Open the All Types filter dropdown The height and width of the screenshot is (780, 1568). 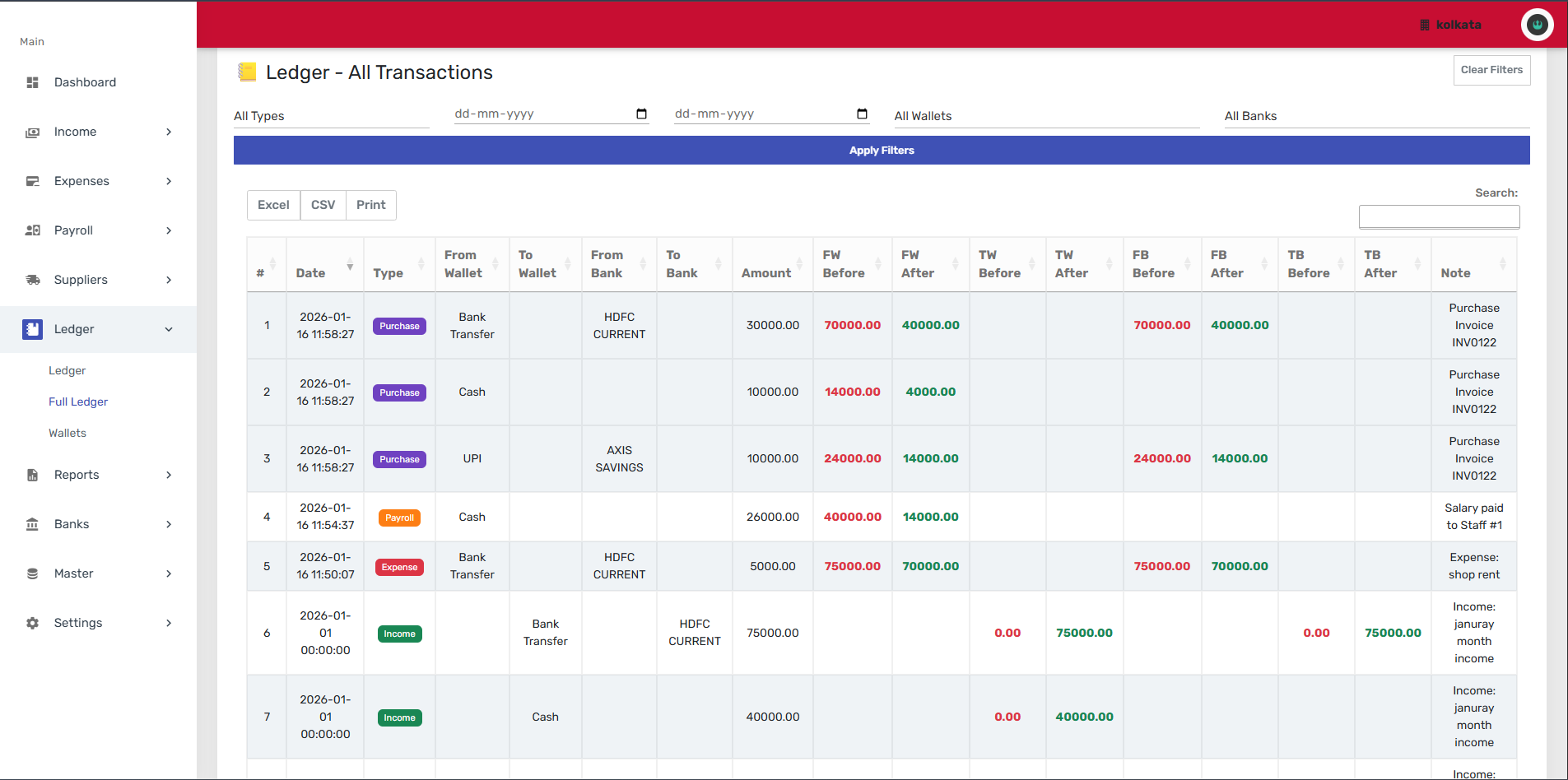coord(331,116)
